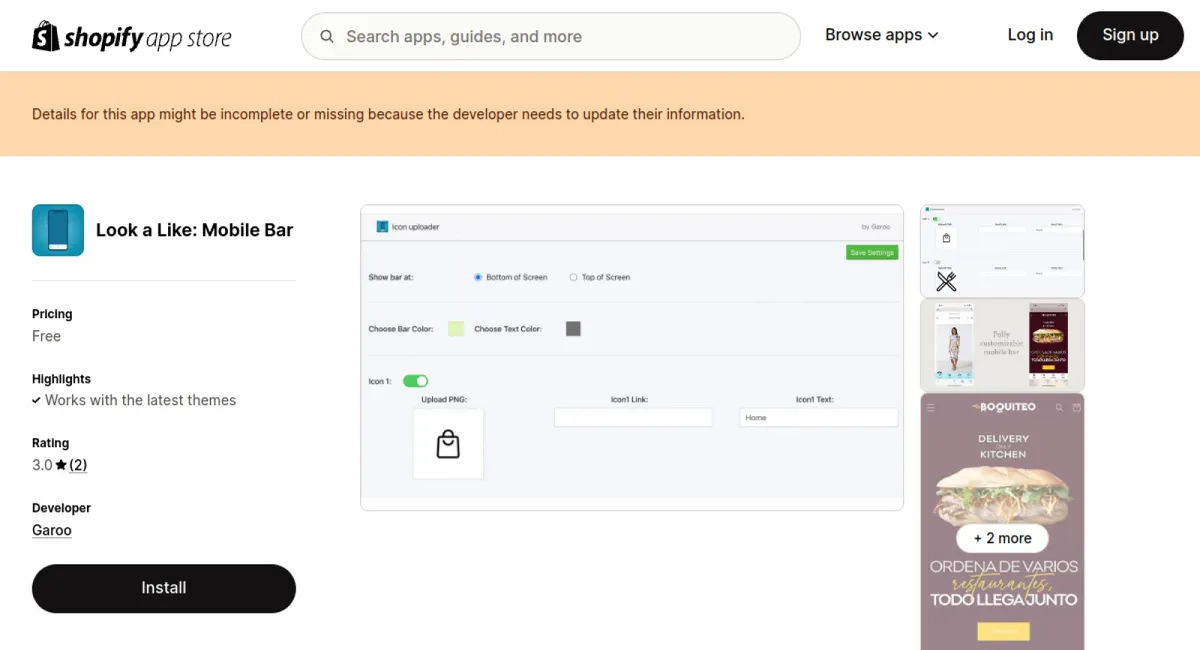Click the star rating icon
The width and height of the screenshot is (1200, 650).
coord(61,465)
